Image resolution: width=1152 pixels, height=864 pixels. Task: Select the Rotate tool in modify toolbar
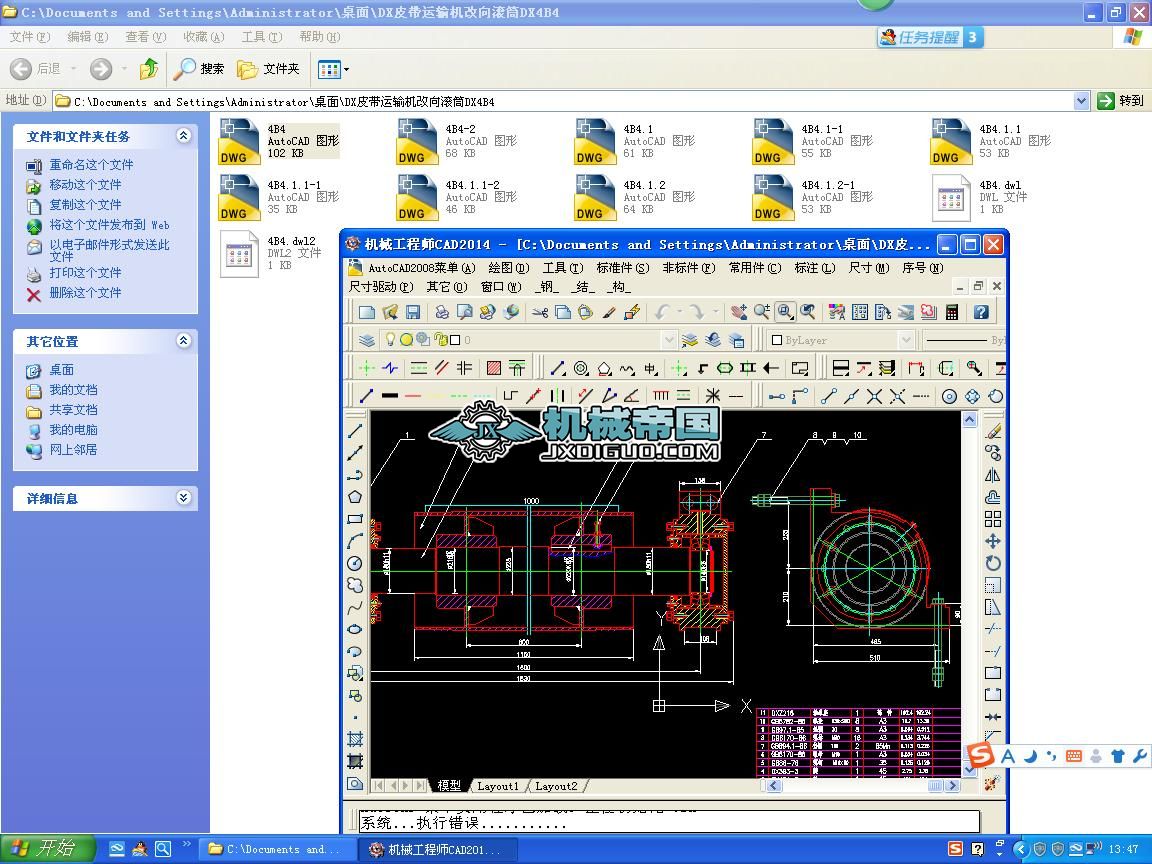coord(993,563)
